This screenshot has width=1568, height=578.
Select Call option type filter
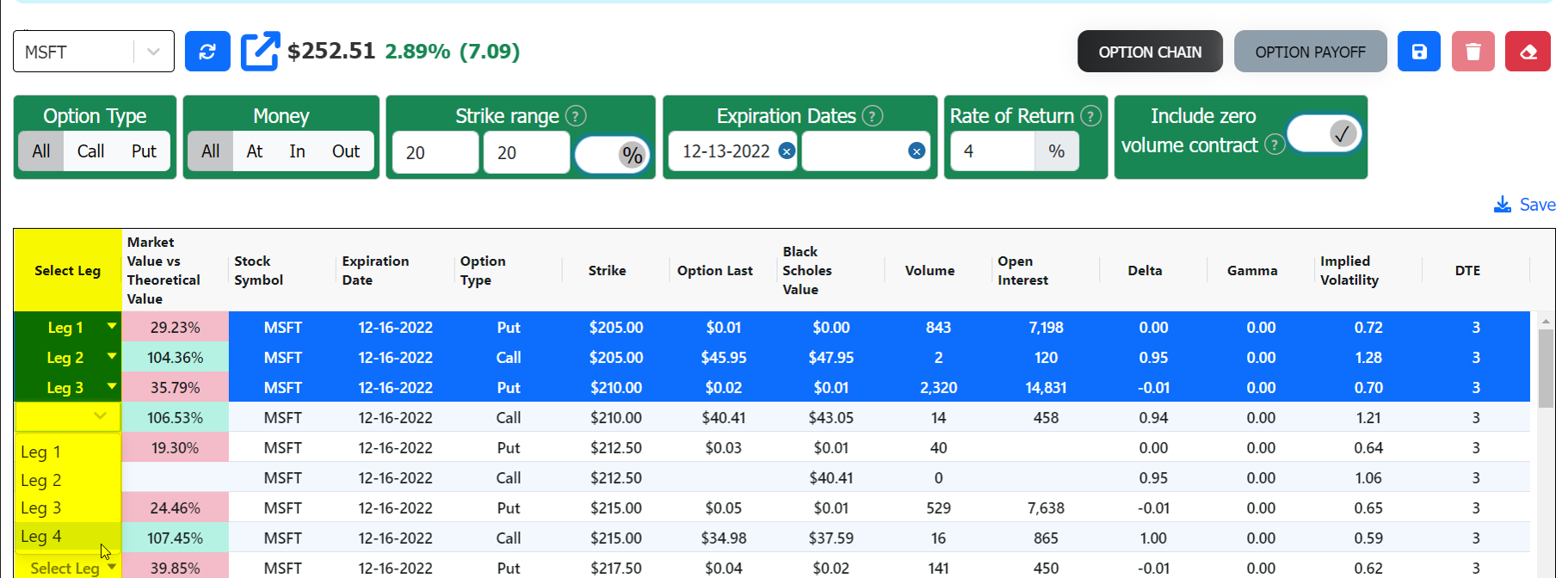(x=90, y=151)
